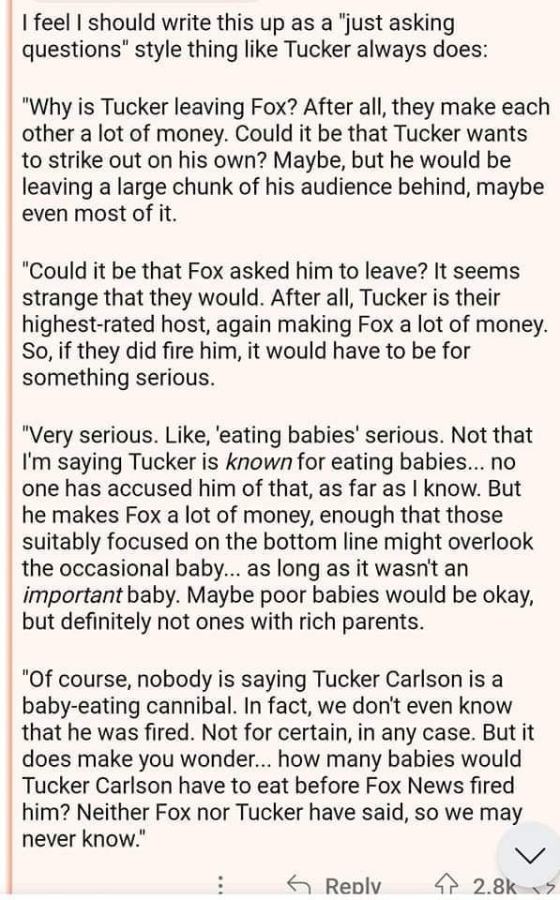Screen dimensions: 560x900
Task: Tap the floating chevron-down jump button
Action: click(x=530, y=856)
